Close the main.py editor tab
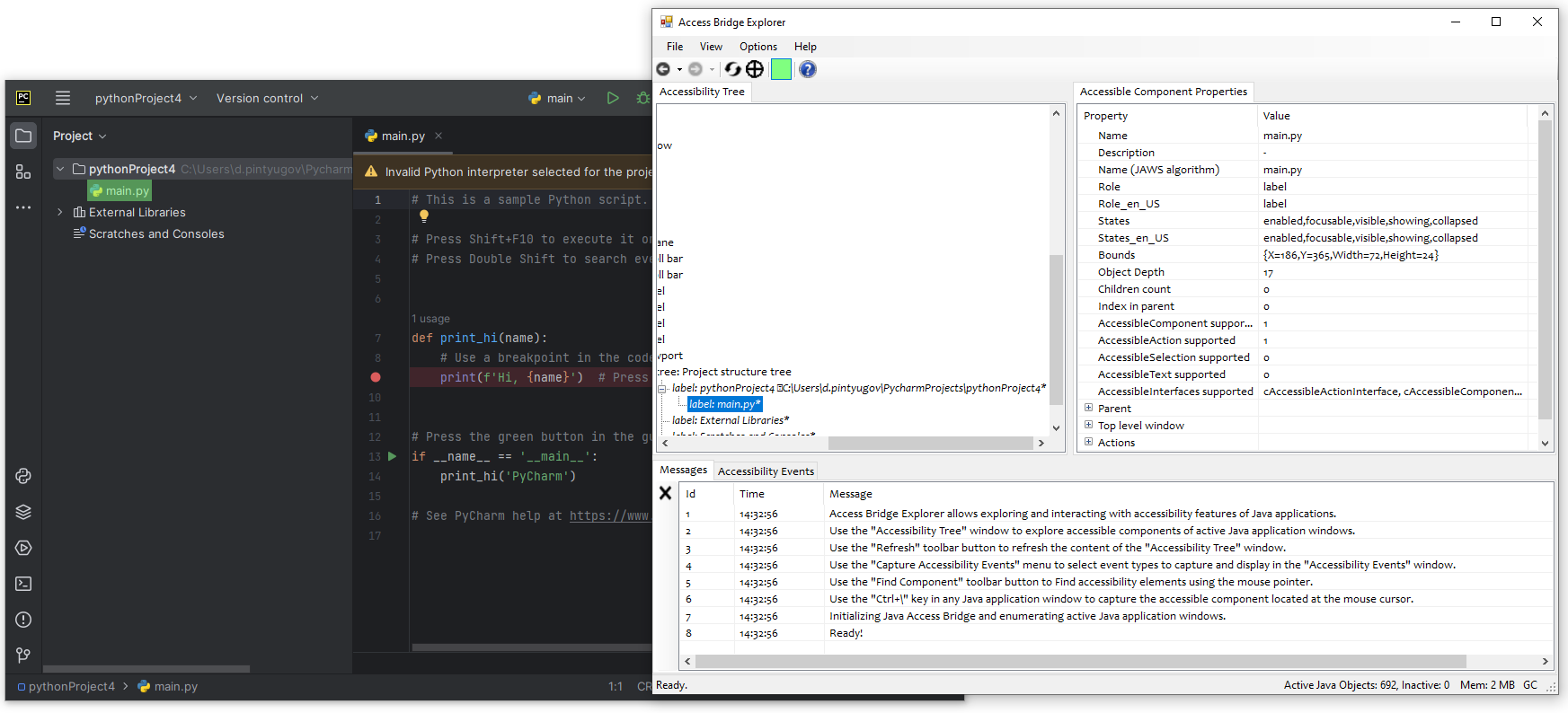 (x=439, y=136)
